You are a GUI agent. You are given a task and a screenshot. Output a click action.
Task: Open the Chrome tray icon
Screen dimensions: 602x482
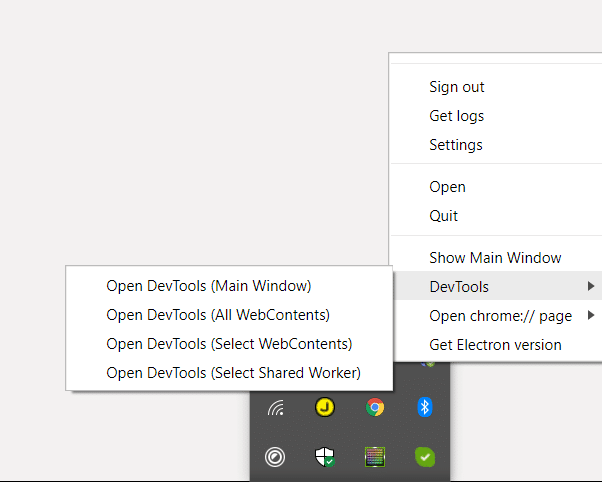click(375, 407)
